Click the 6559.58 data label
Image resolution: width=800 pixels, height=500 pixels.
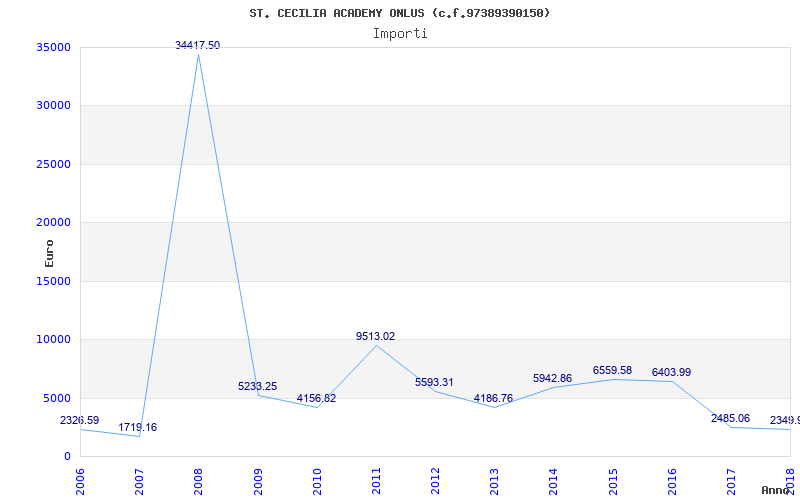[612, 371]
